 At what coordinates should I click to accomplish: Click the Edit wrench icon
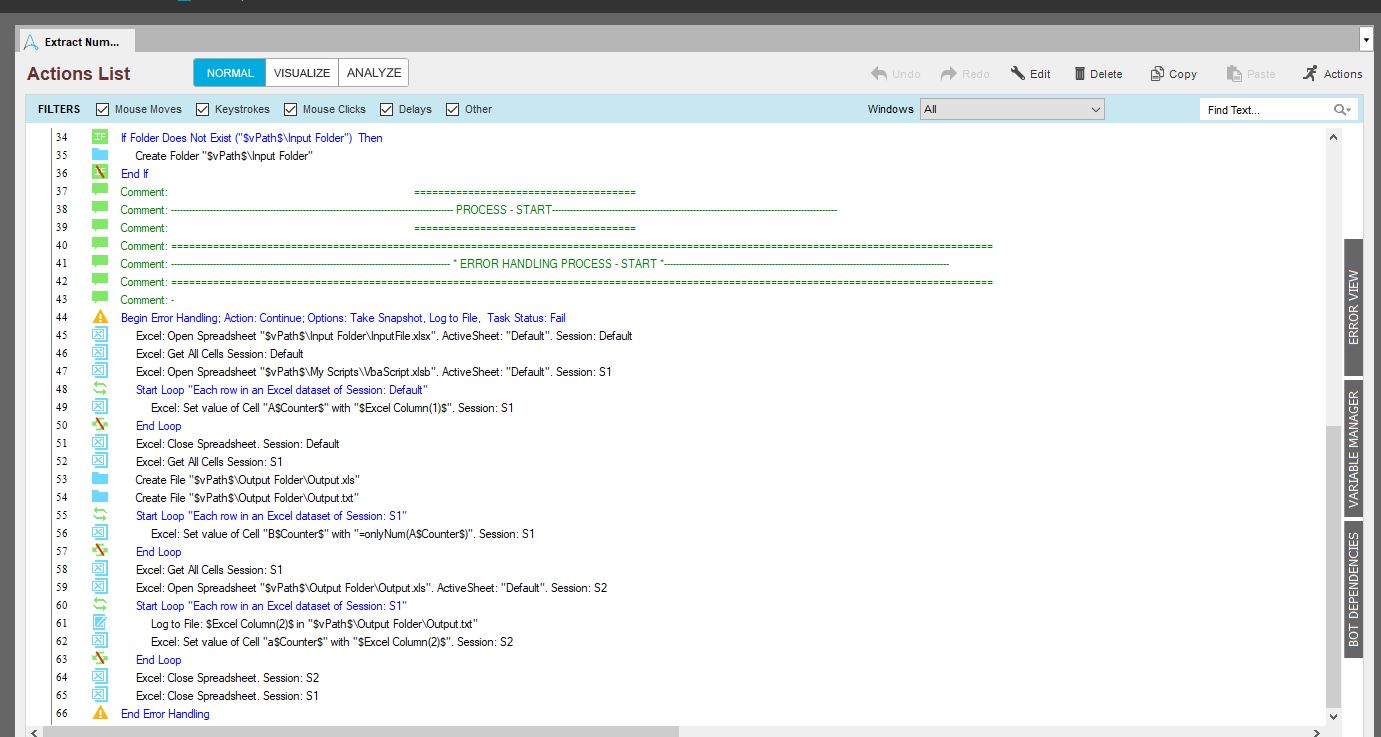[1018, 73]
